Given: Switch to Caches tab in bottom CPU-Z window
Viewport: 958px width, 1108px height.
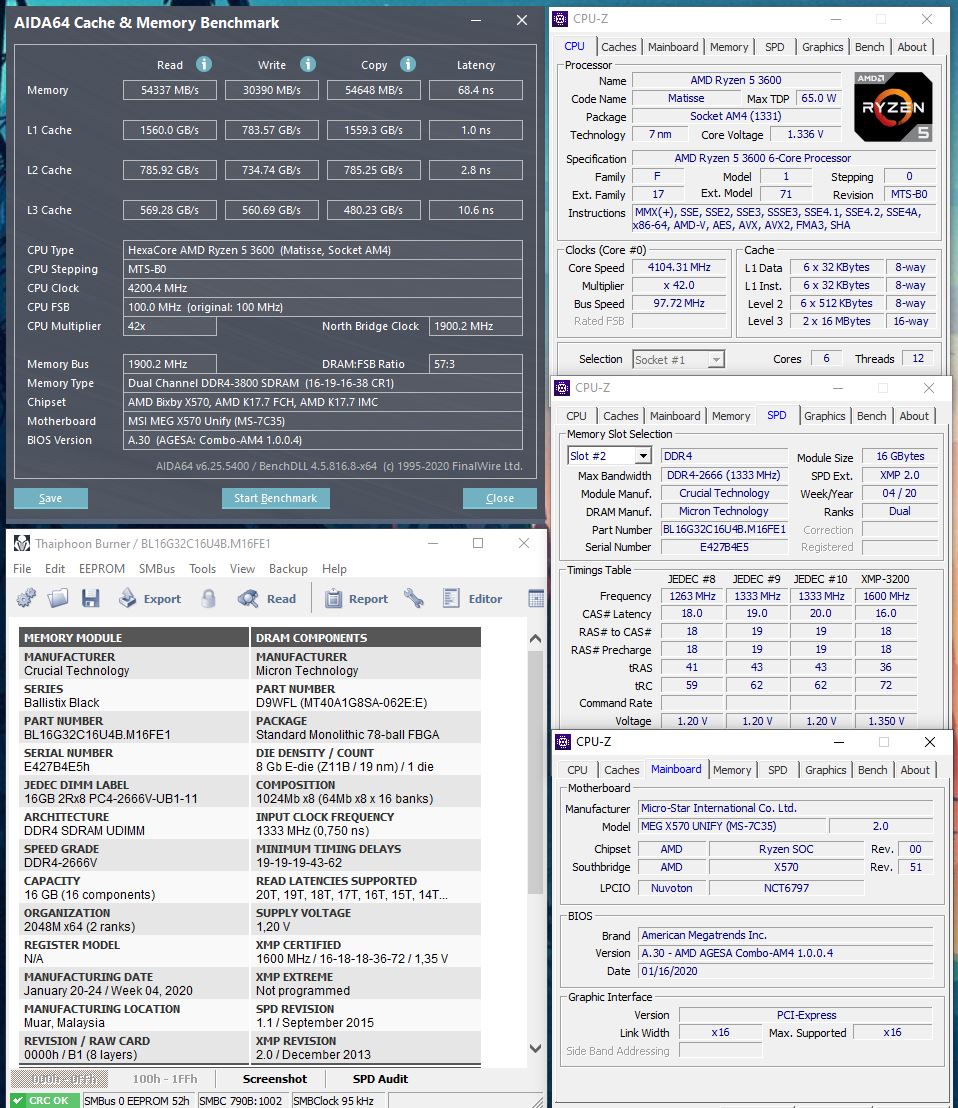Looking at the screenshot, I should click(622, 770).
